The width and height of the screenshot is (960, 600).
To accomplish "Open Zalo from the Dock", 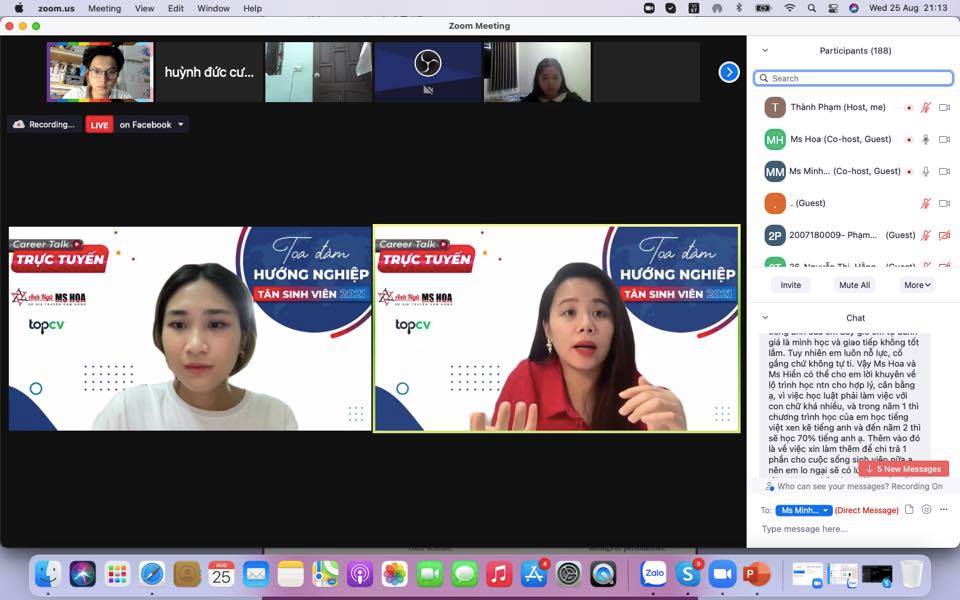I will tap(654, 574).
